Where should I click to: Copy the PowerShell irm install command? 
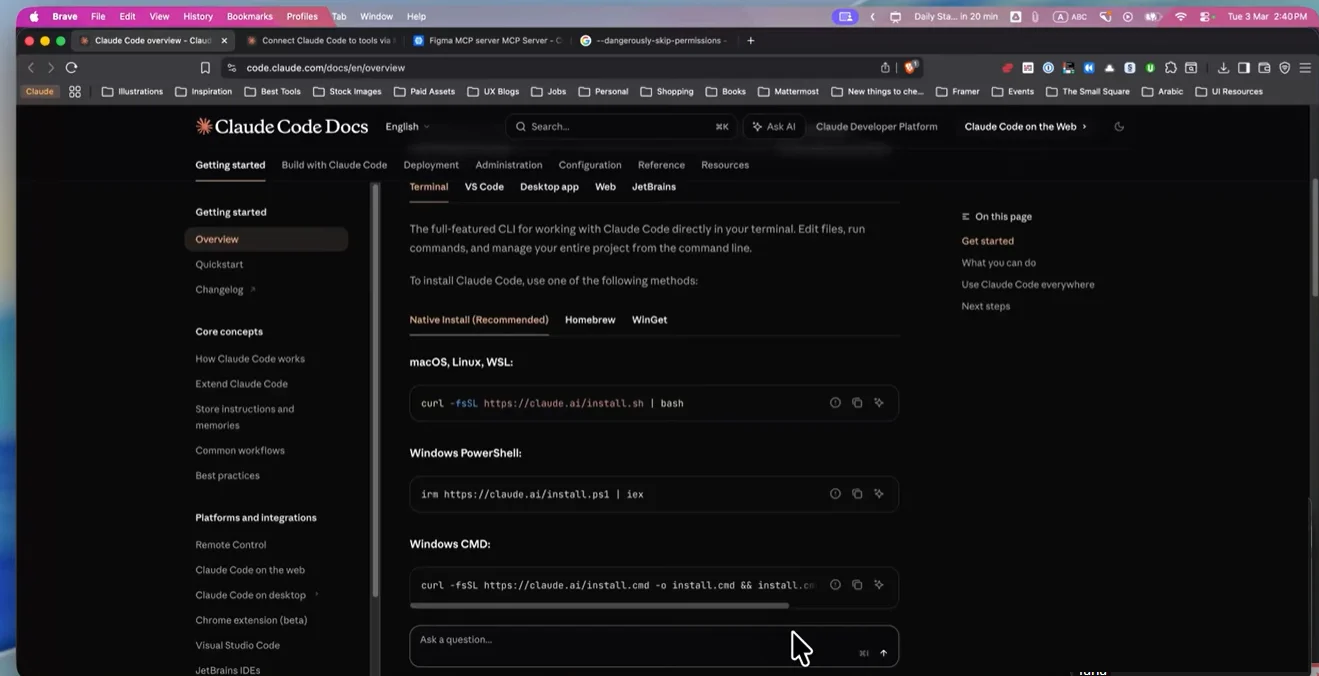[x=857, y=494]
